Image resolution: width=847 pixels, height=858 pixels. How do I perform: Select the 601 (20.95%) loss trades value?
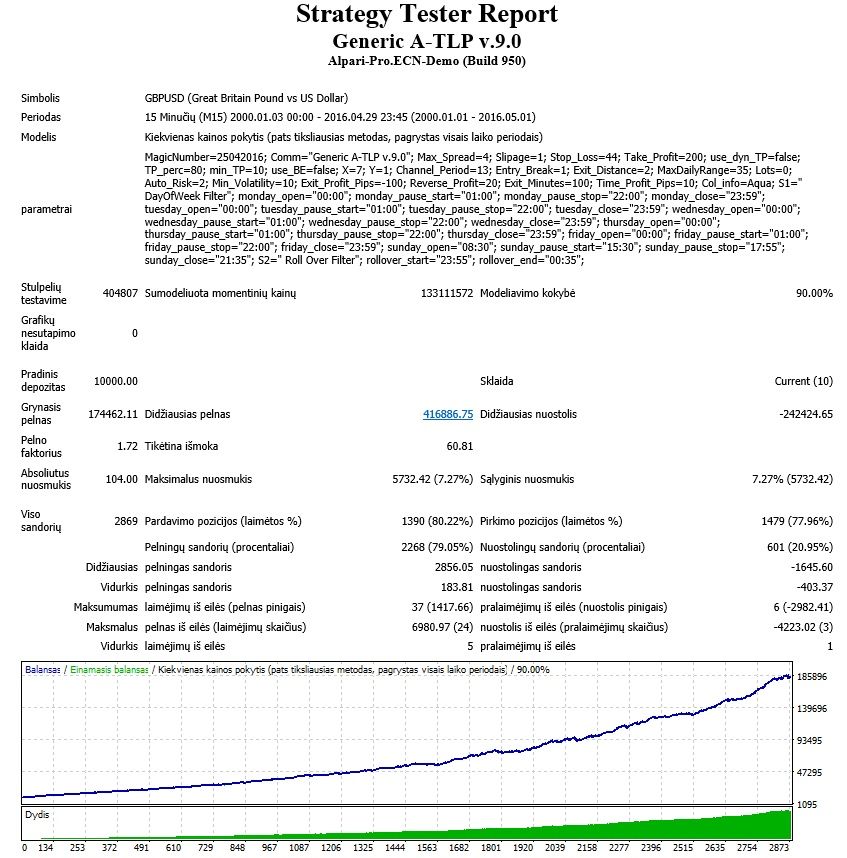[800, 547]
